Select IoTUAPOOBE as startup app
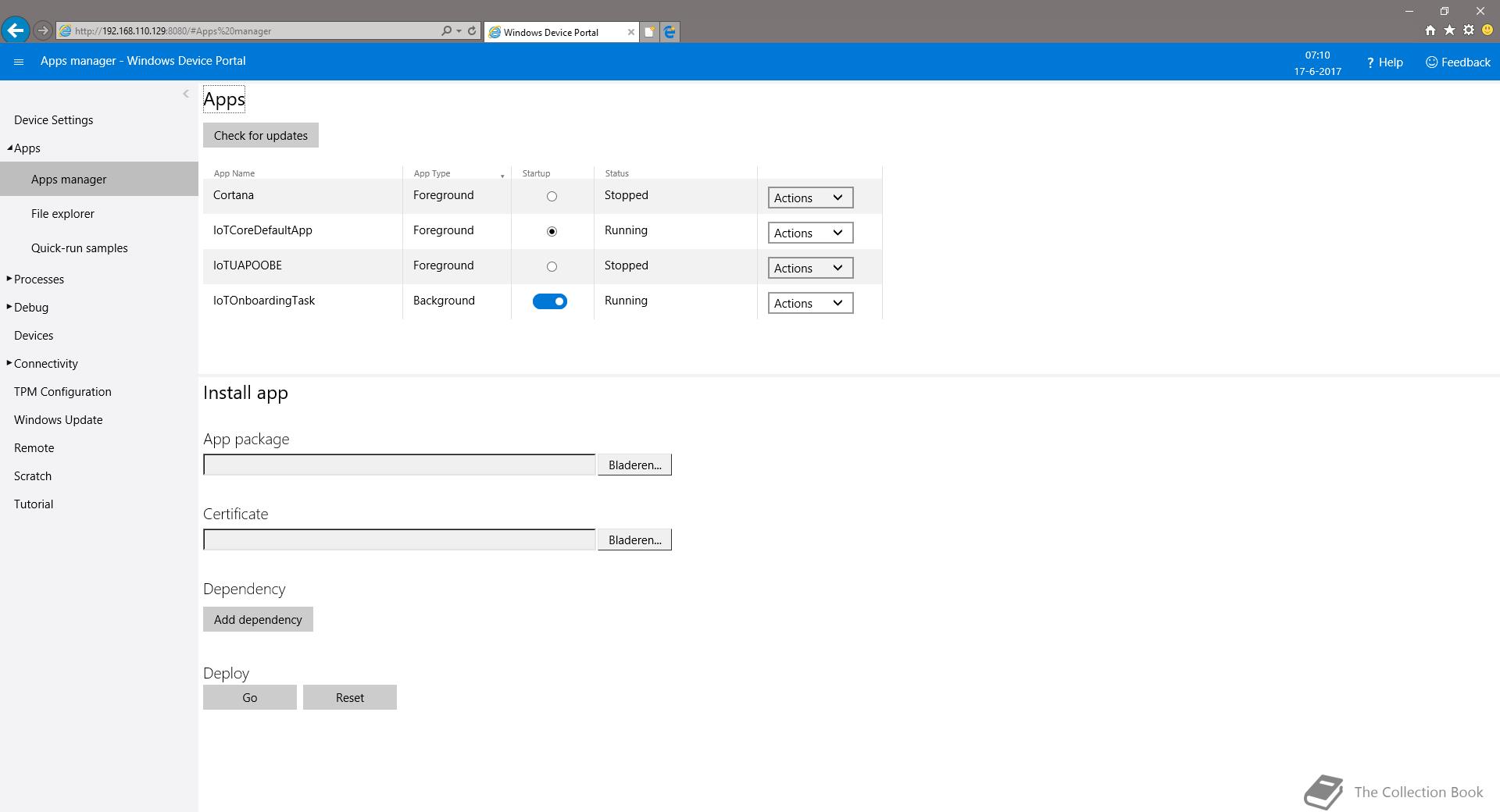Screen dimensions: 1500x812 [552, 267]
